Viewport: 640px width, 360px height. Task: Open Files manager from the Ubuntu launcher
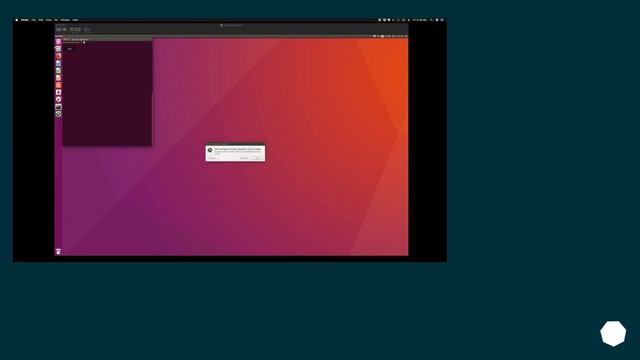point(58,49)
